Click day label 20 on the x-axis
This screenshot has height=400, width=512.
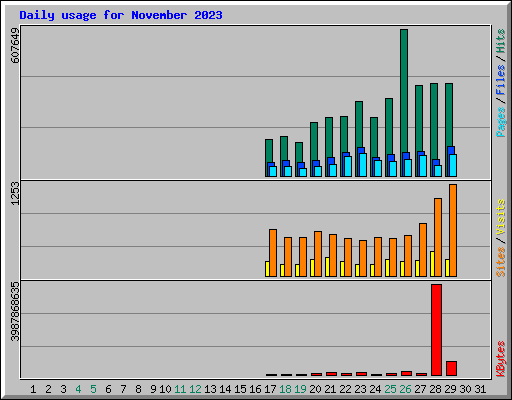(315, 389)
